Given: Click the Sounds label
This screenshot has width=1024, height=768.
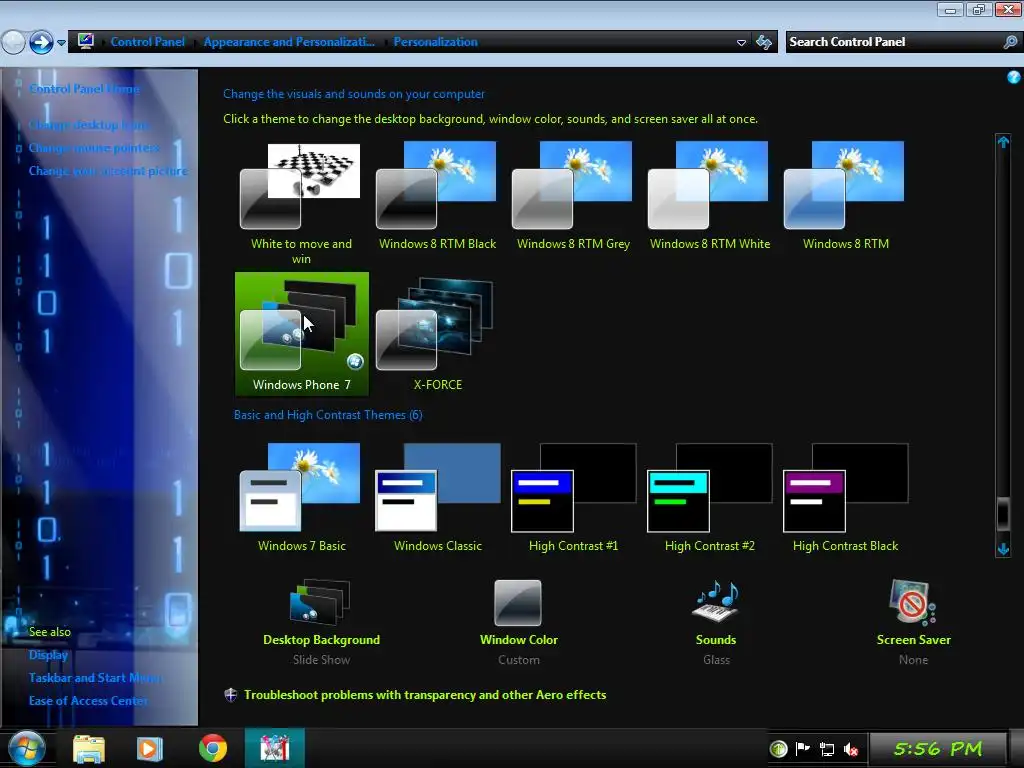Looking at the screenshot, I should coord(716,640).
